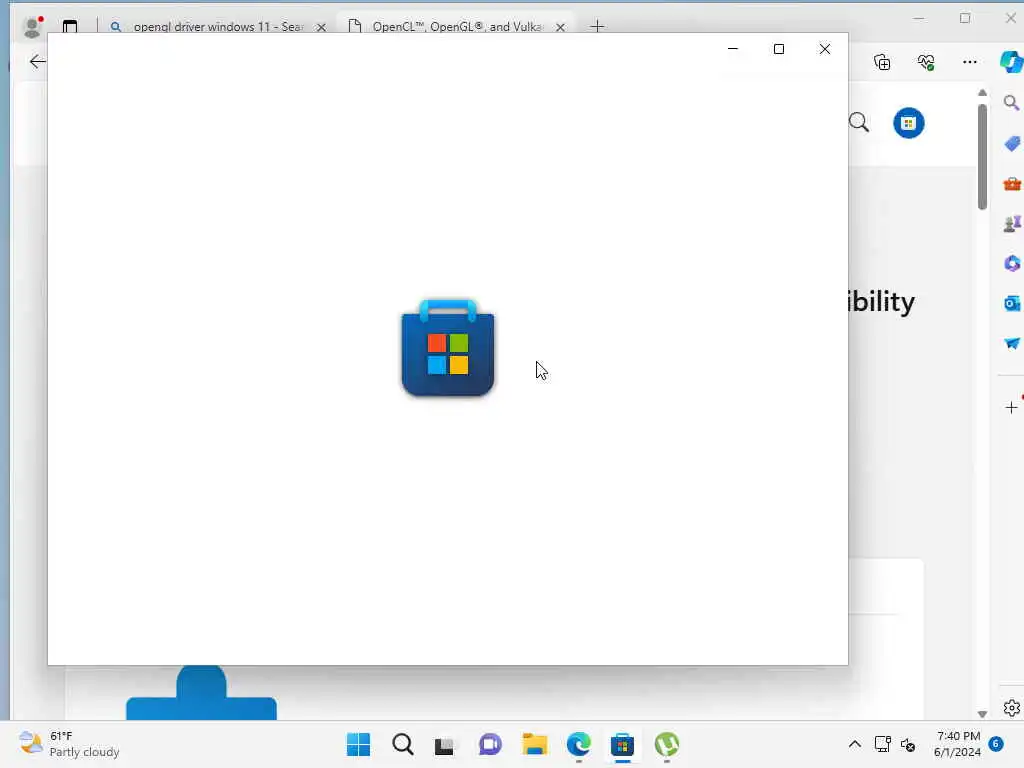Screen dimensions: 1024x768
Task: Close the OpenCL, OpenGL and Vulkan tab
Action: click(560, 27)
